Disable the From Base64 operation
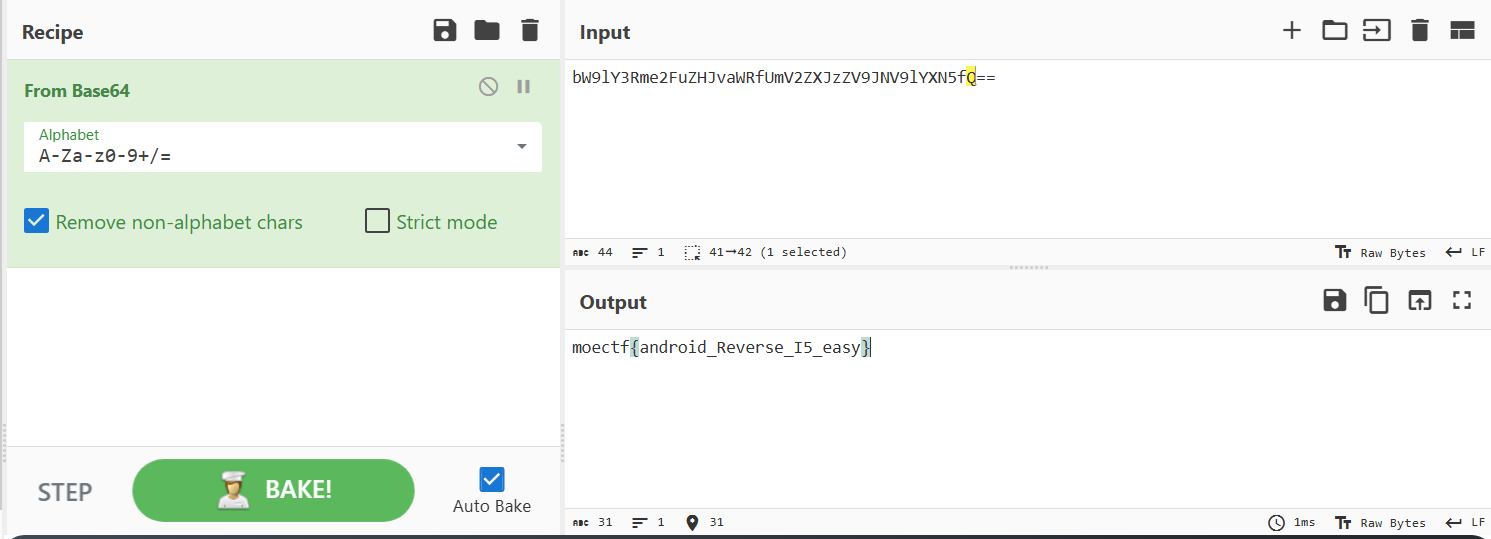This screenshot has height=539, width=1491. (x=488, y=87)
